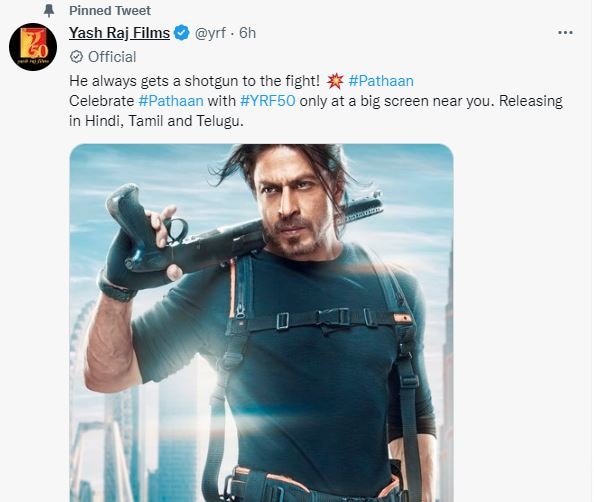Click the text 'Releasing in Hindi, Tamil and Telugu'
The image size is (594, 502).
(x=316, y=111)
